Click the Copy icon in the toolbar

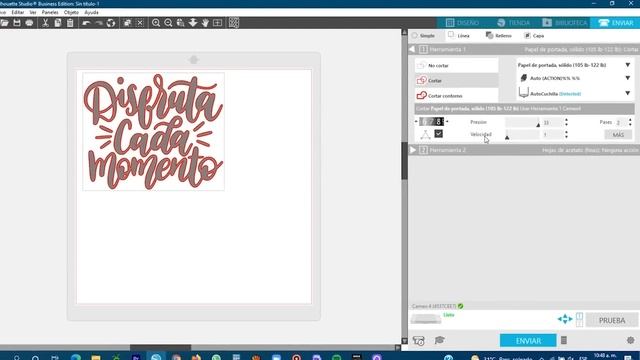pos(58,23)
